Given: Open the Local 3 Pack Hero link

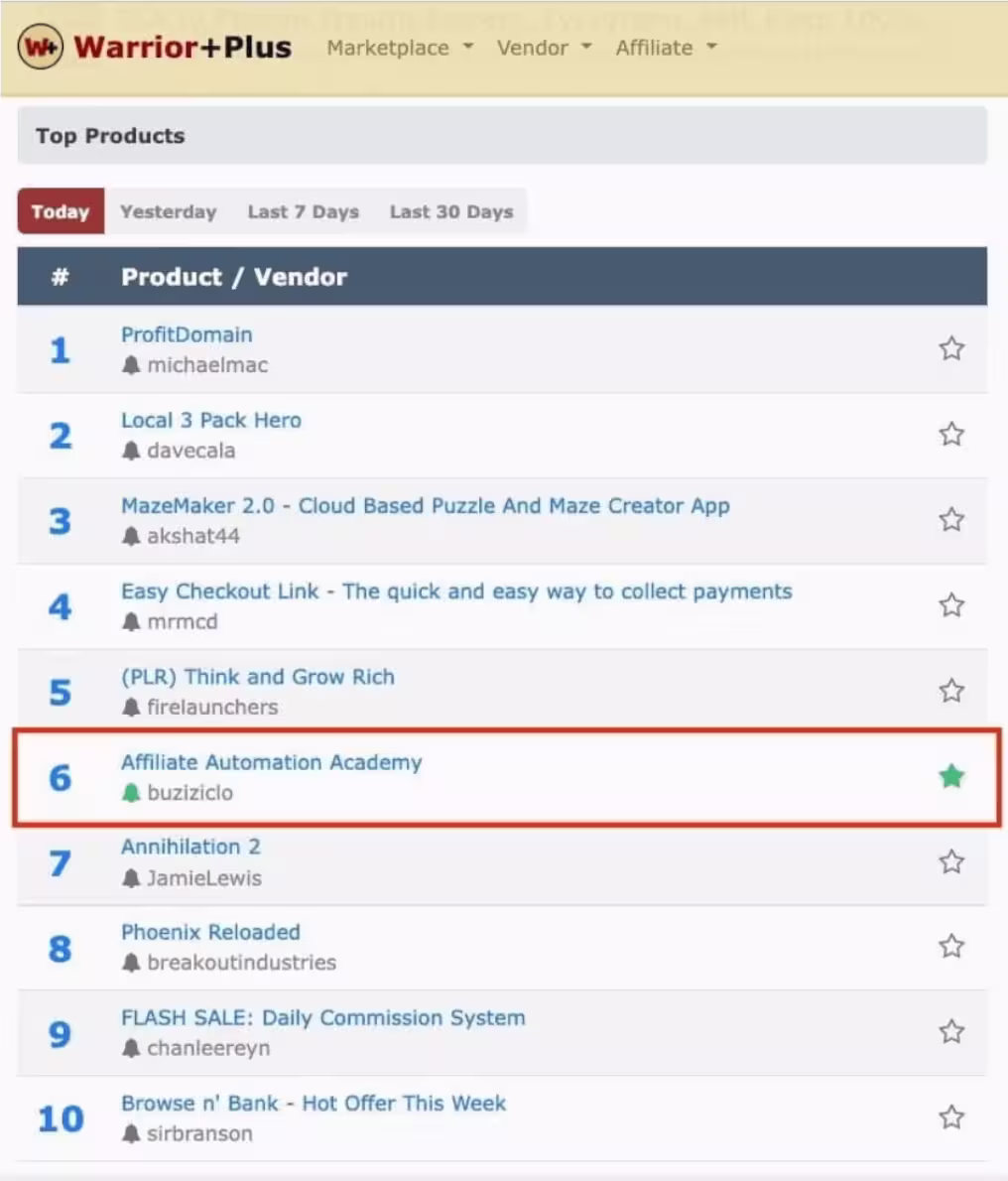Looking at the screenshot, I should tap(211, 420).
